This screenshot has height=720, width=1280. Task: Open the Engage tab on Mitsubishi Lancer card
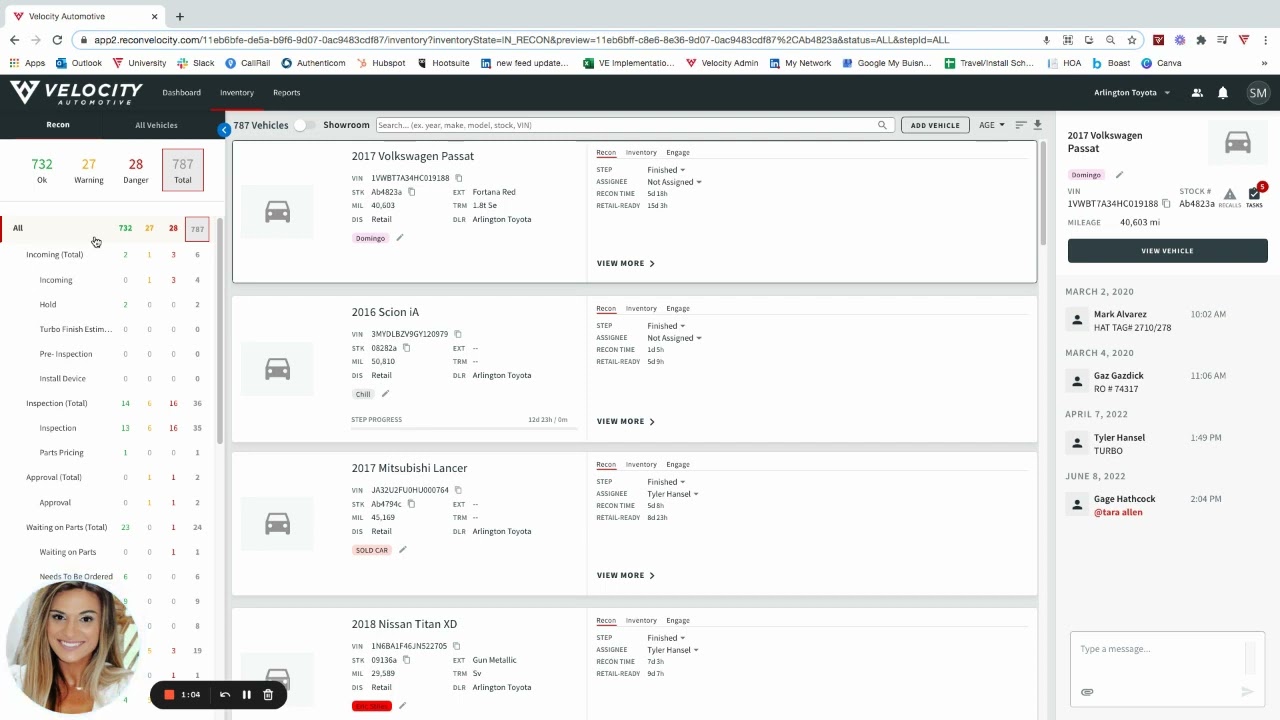[678, 465]
